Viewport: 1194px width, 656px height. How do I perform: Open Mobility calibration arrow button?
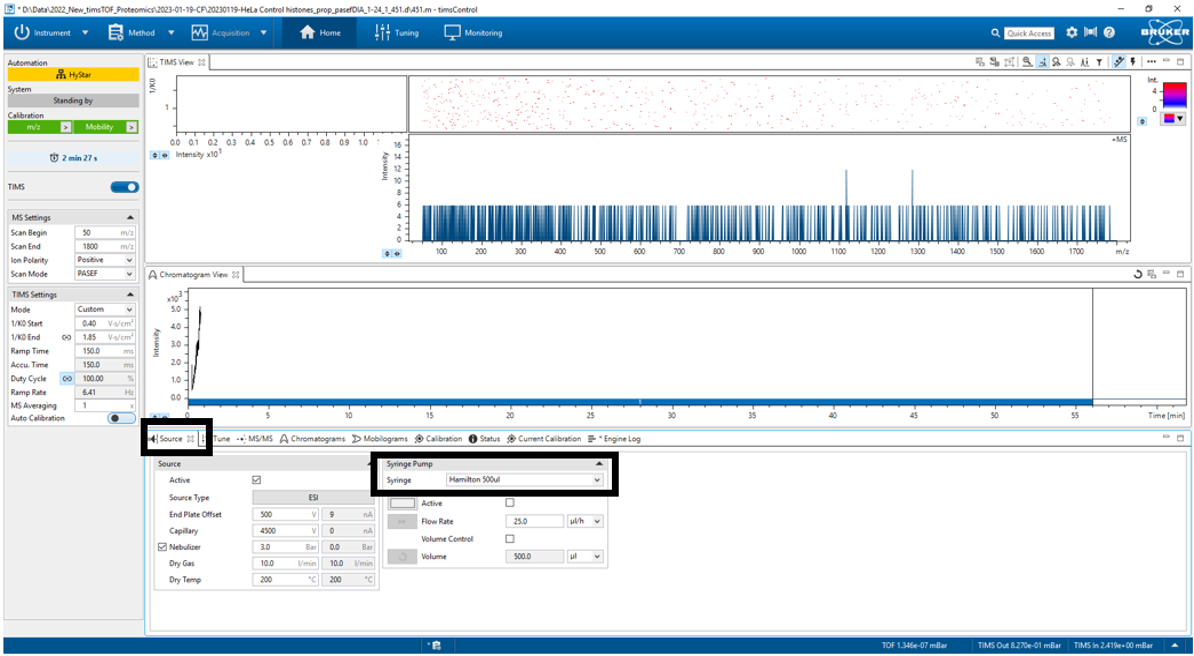pos(132,127)
